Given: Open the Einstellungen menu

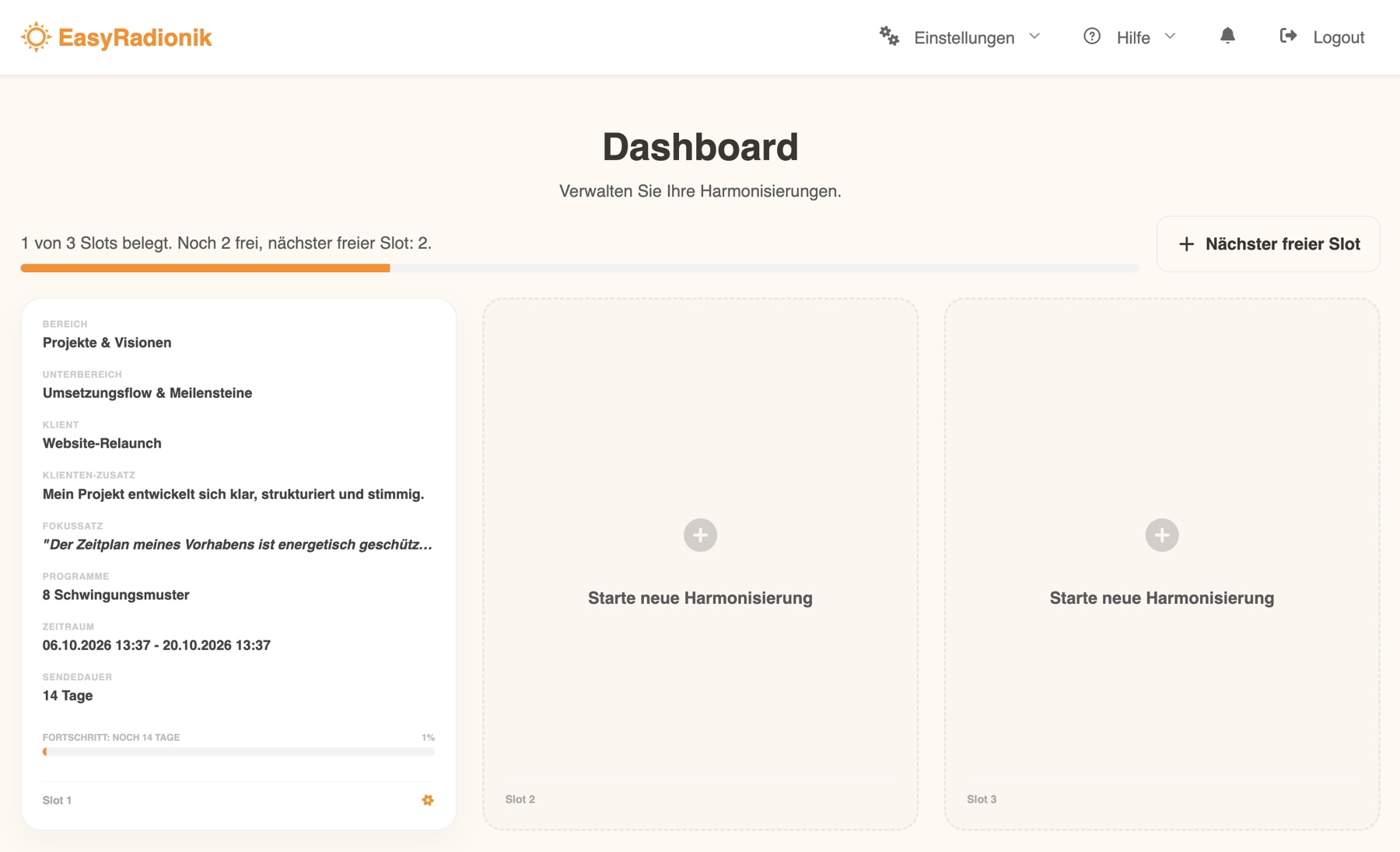Looking at the screenshot, I should [x=960, y=37].
